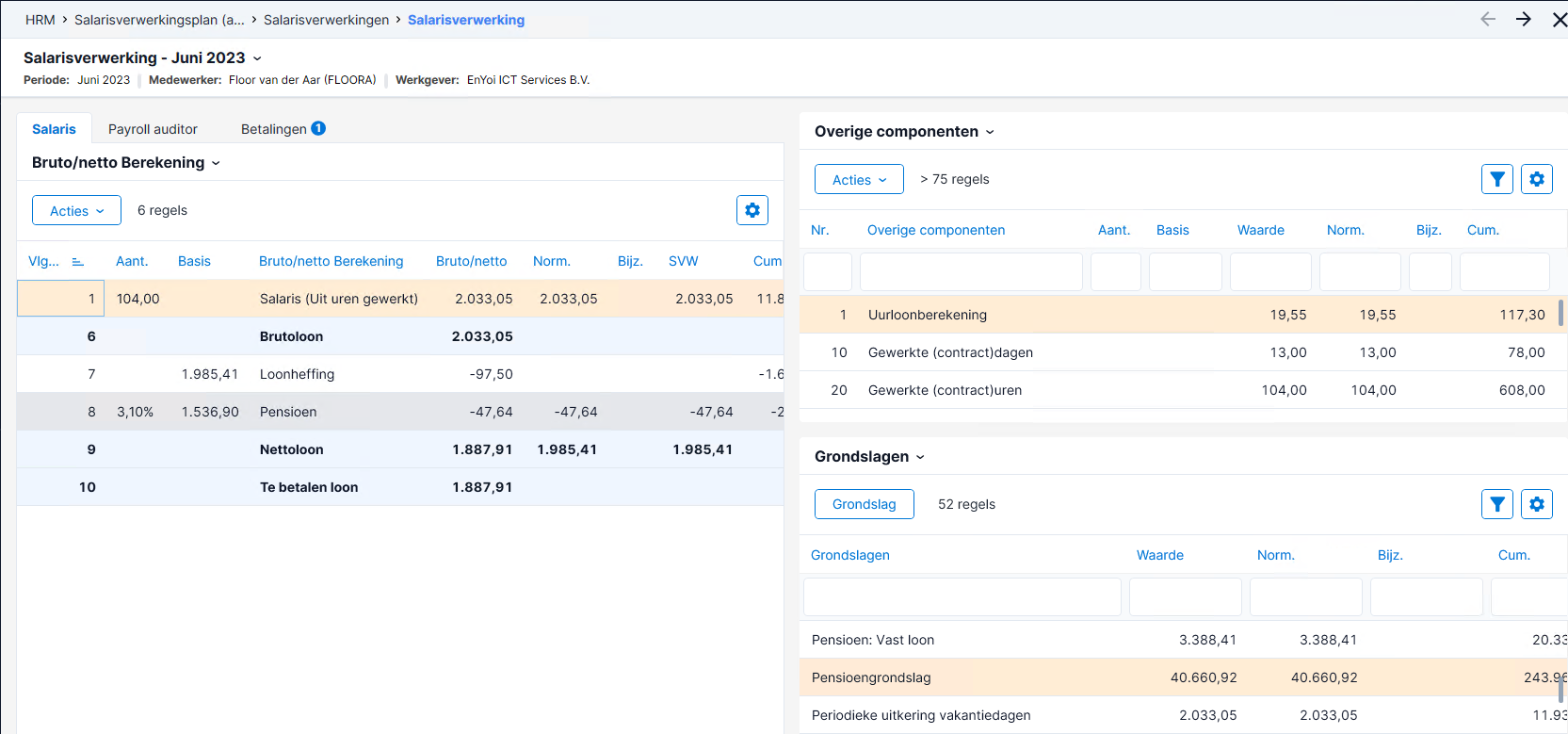Switch to the Payroll auditor tab
The image size is (1568, 734).
[153, 129]
